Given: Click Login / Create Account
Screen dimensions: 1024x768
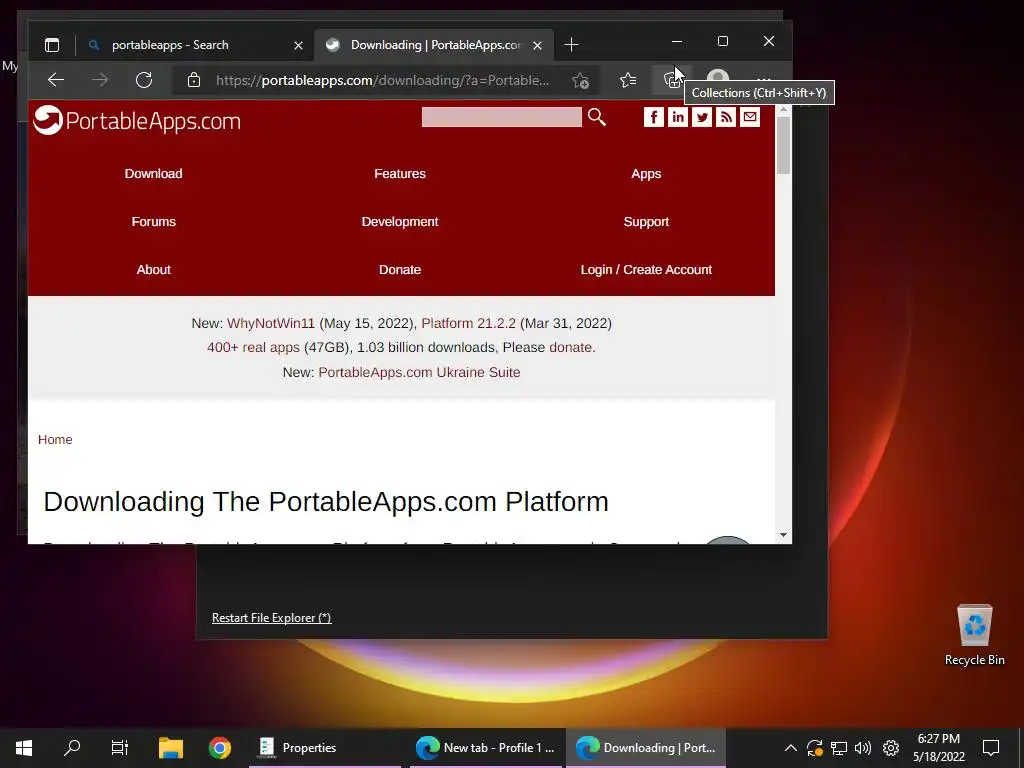Looking at the screenshot, I should coord(646,270).
